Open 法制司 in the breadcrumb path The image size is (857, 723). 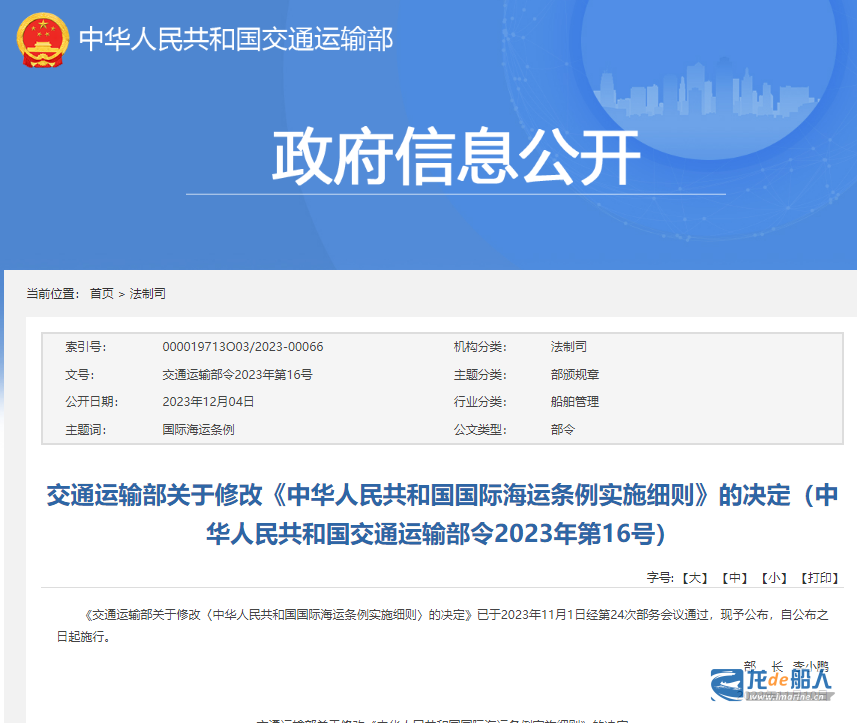click(147, 294)
